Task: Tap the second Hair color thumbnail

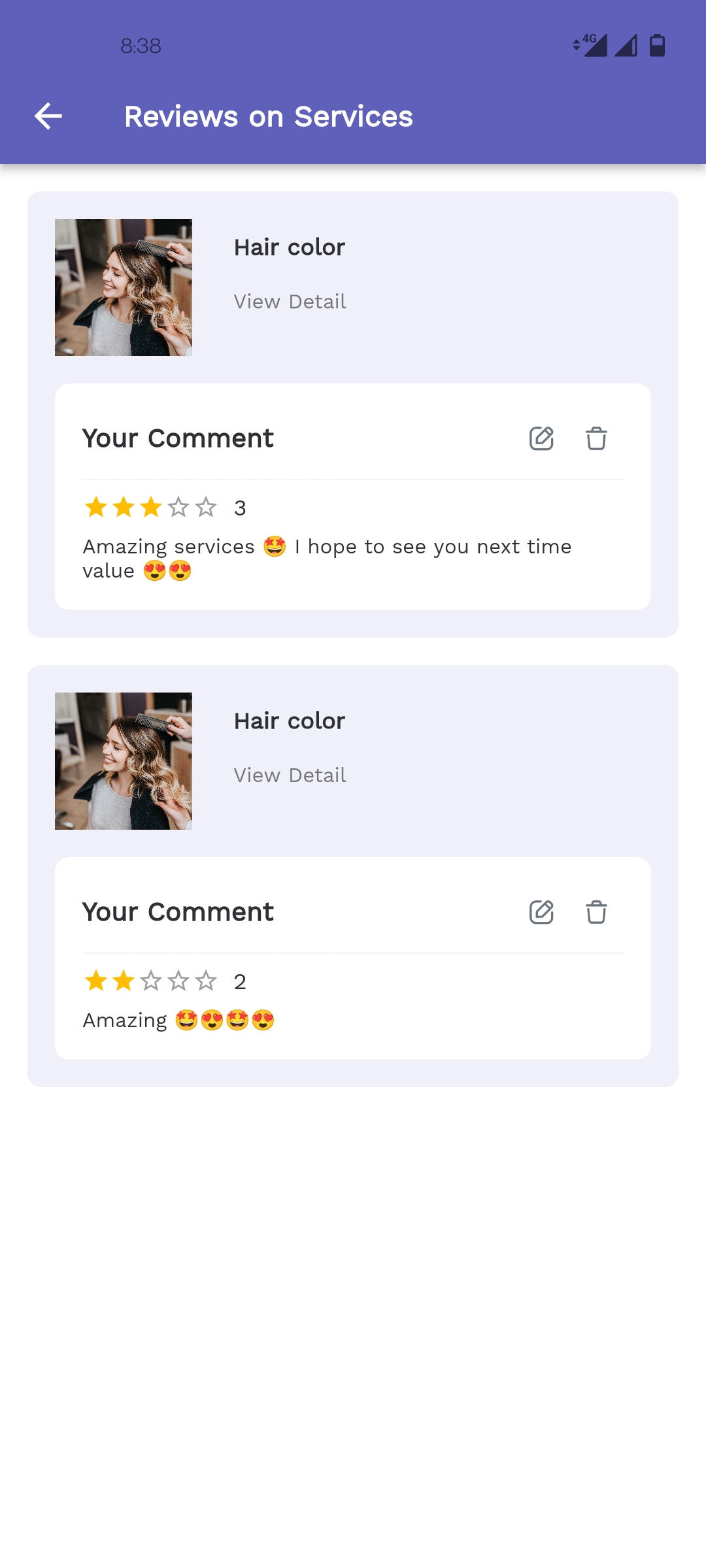Action: coord(124,761)
